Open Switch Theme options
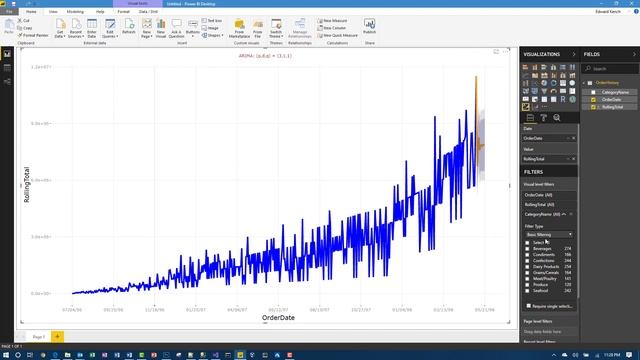 [276, 28]
